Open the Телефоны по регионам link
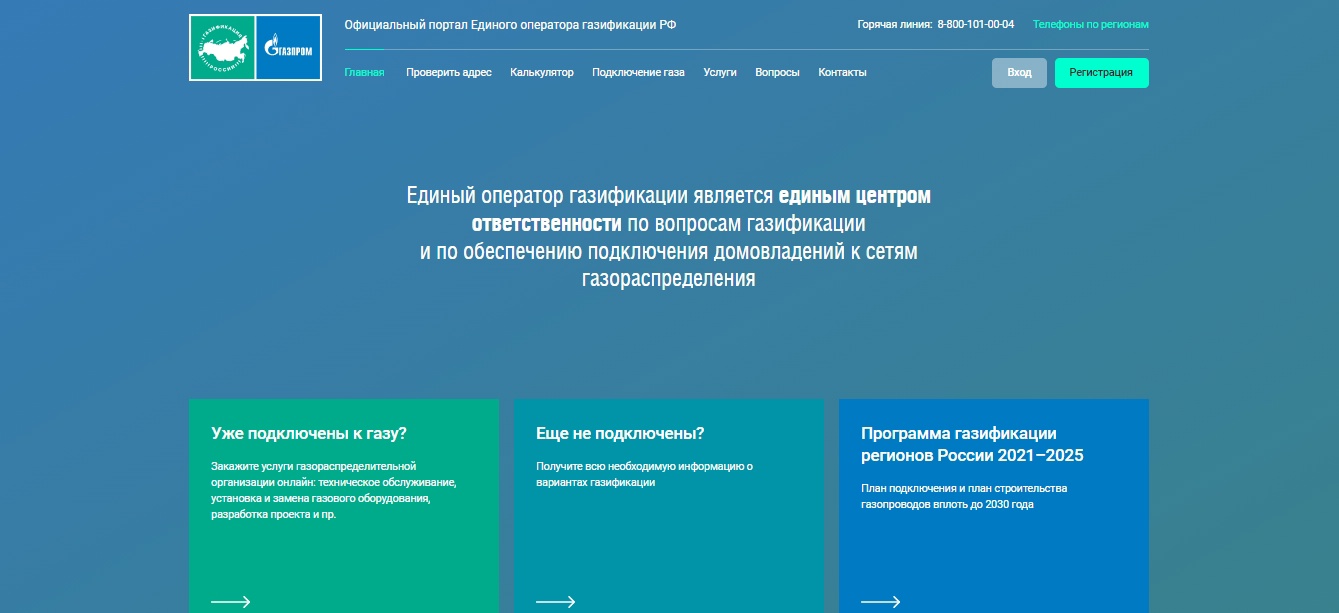The height and width of the screenshot is (613, 1339). (1090, 24)
